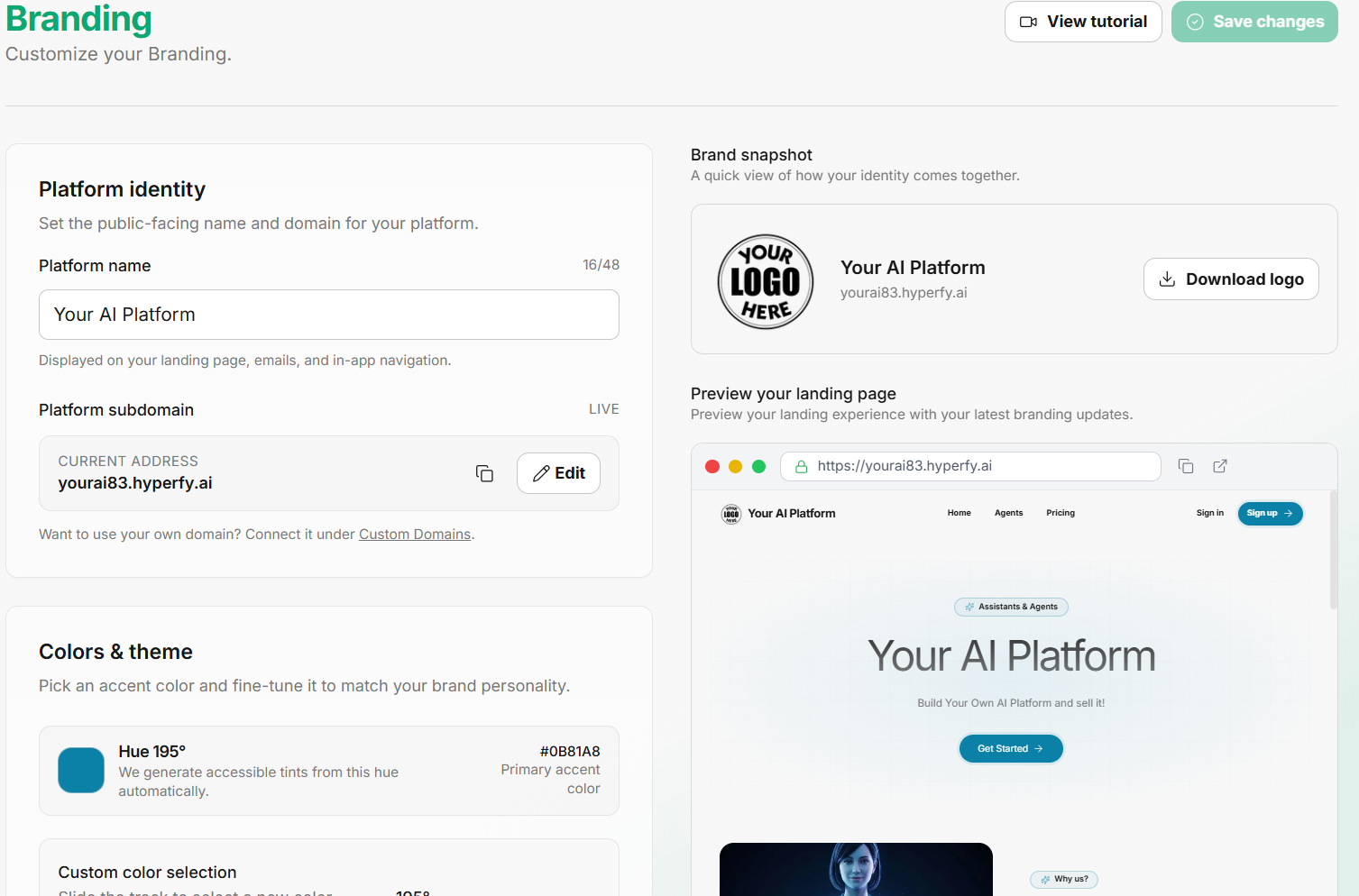Viewport: 1359px width, 896px height.
Task: Click the Why us? badge in preview
Action: 1064,880
